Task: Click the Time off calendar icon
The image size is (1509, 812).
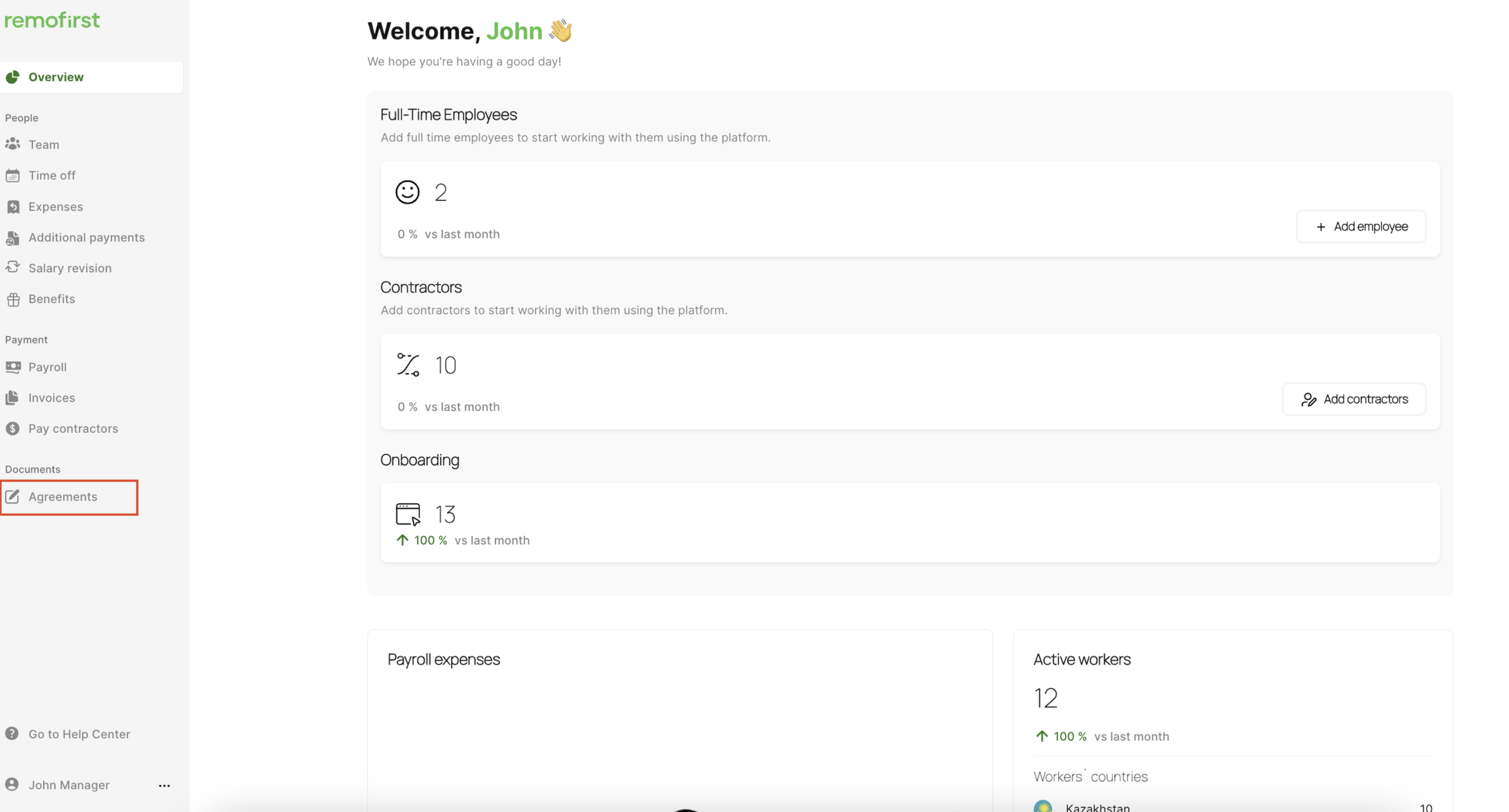Action: coord(13,175)
